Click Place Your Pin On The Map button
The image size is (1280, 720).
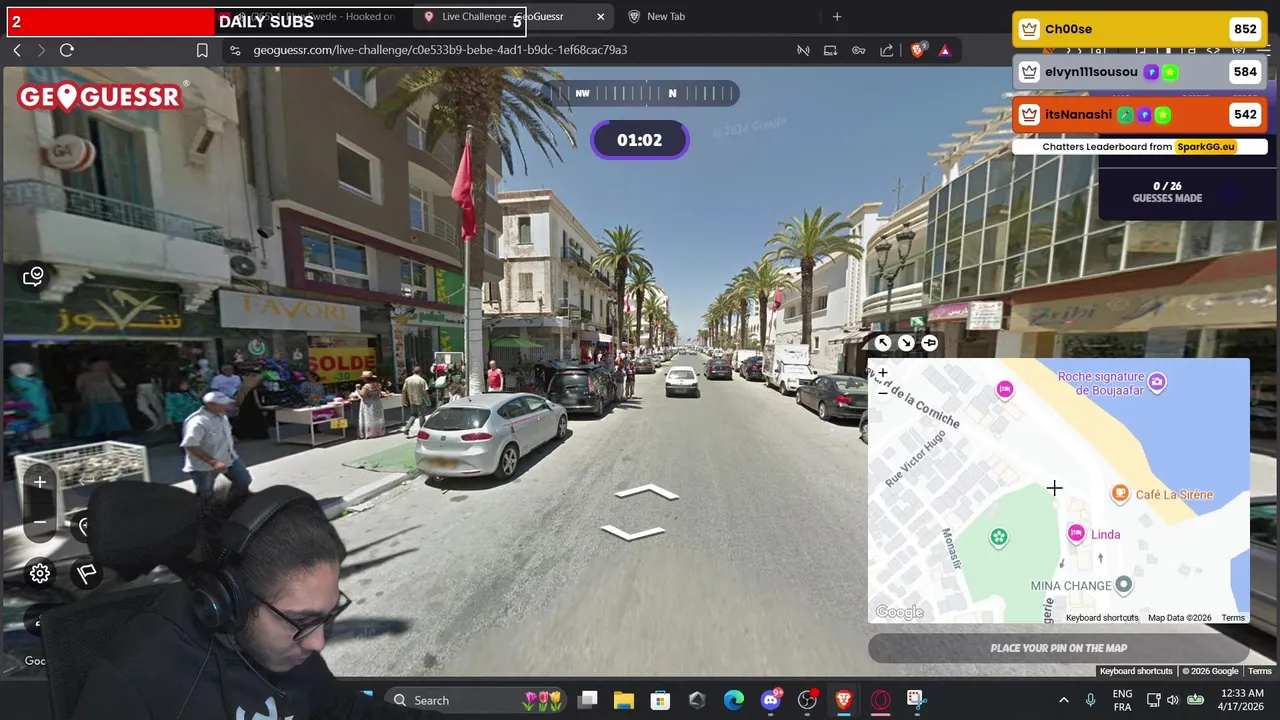pos(1059,648)
